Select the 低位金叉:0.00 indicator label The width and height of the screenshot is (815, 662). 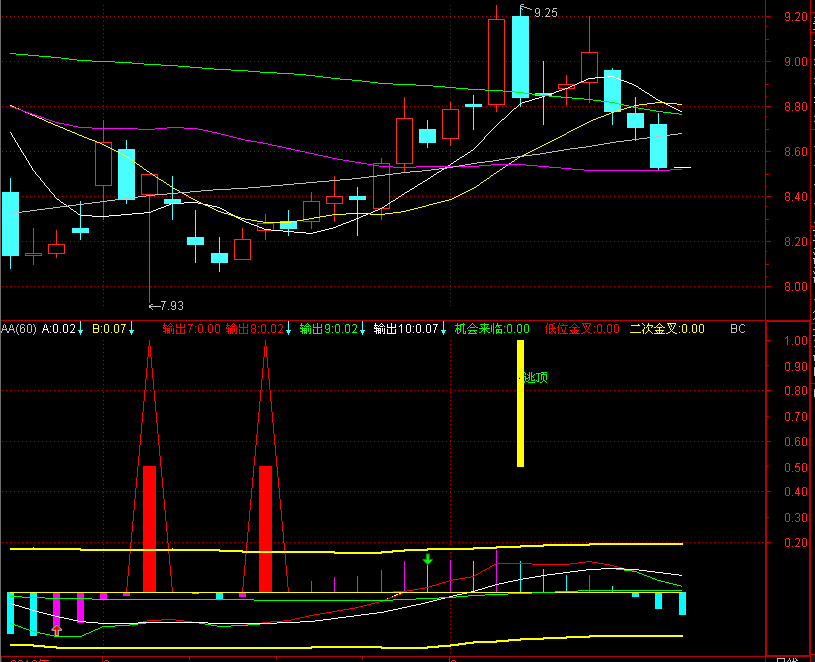click(x=582, y=328)
